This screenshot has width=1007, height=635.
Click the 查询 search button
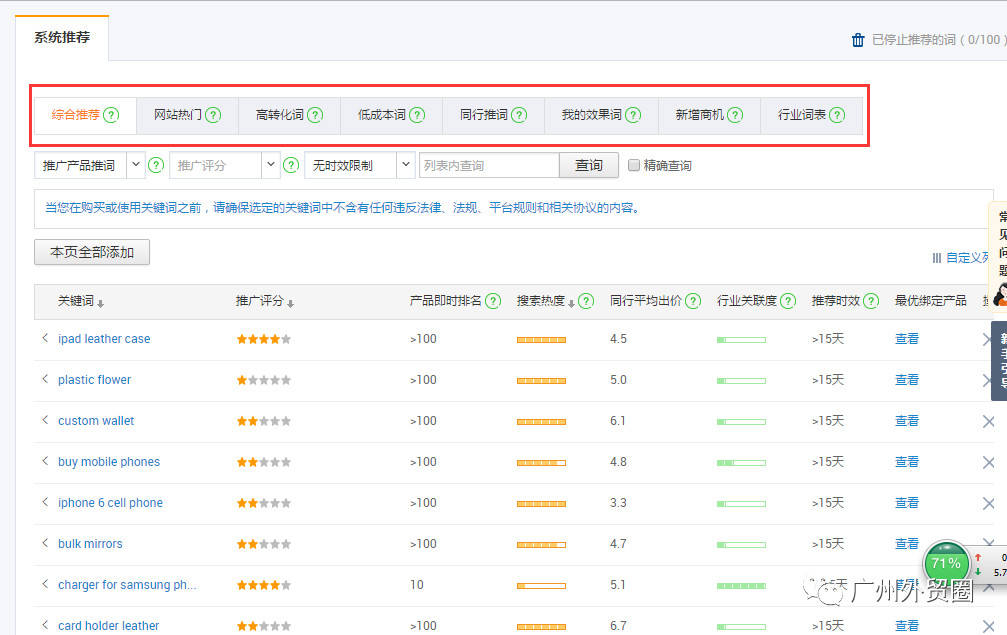[x=589, y=165]
